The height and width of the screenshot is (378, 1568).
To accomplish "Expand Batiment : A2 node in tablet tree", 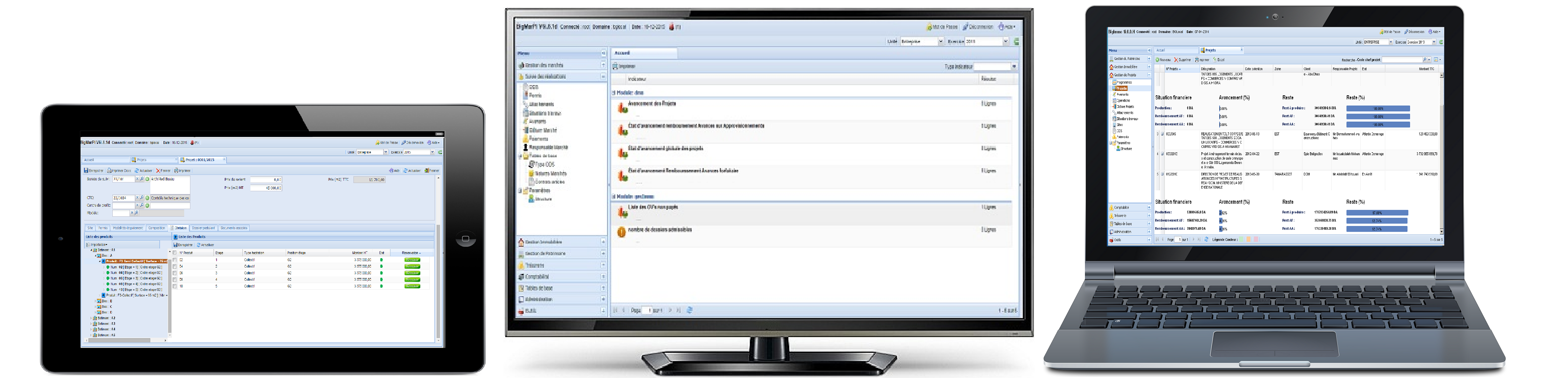I will click(x=91, y=318).
